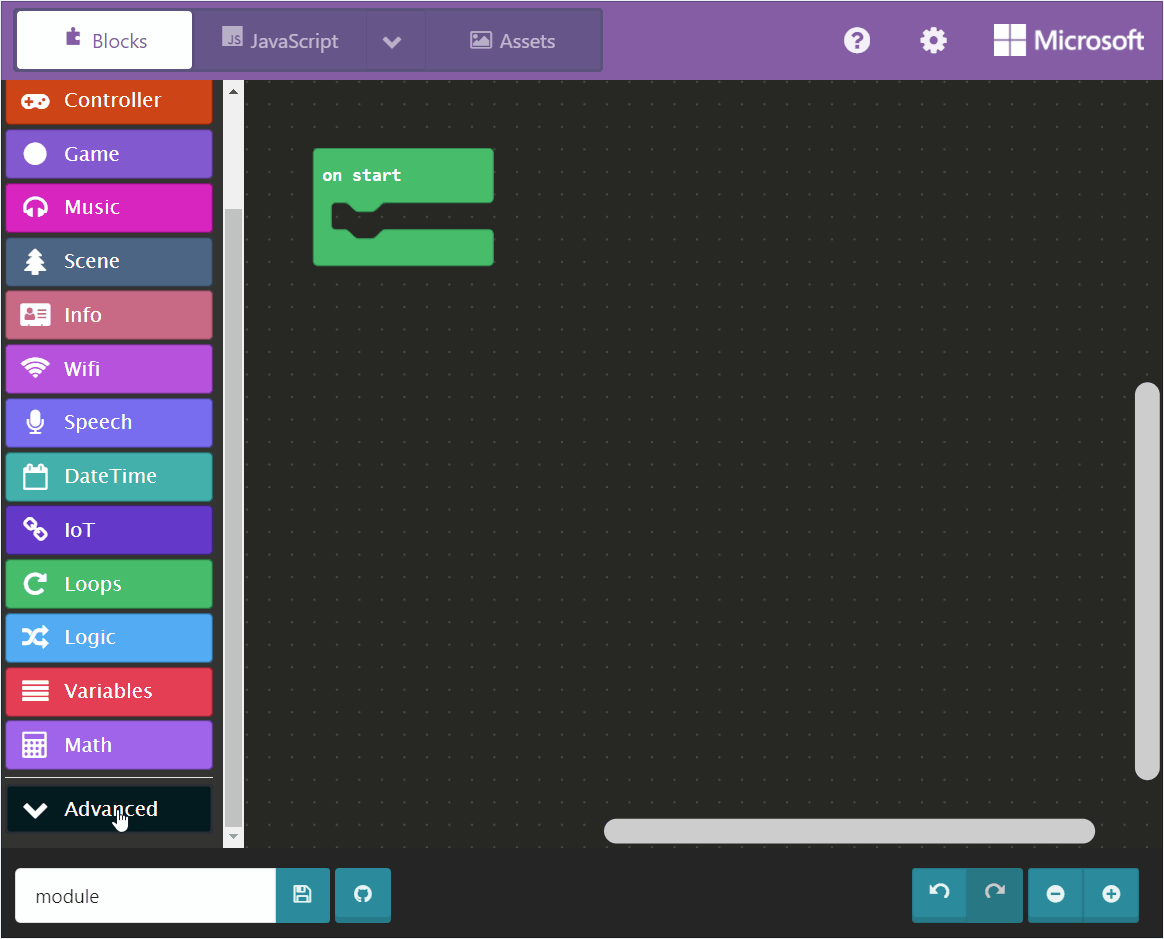The width and height of the screenshot is (1164, 939).
Task: Zoom out the workspace
Action: (x=1055, y=894)
